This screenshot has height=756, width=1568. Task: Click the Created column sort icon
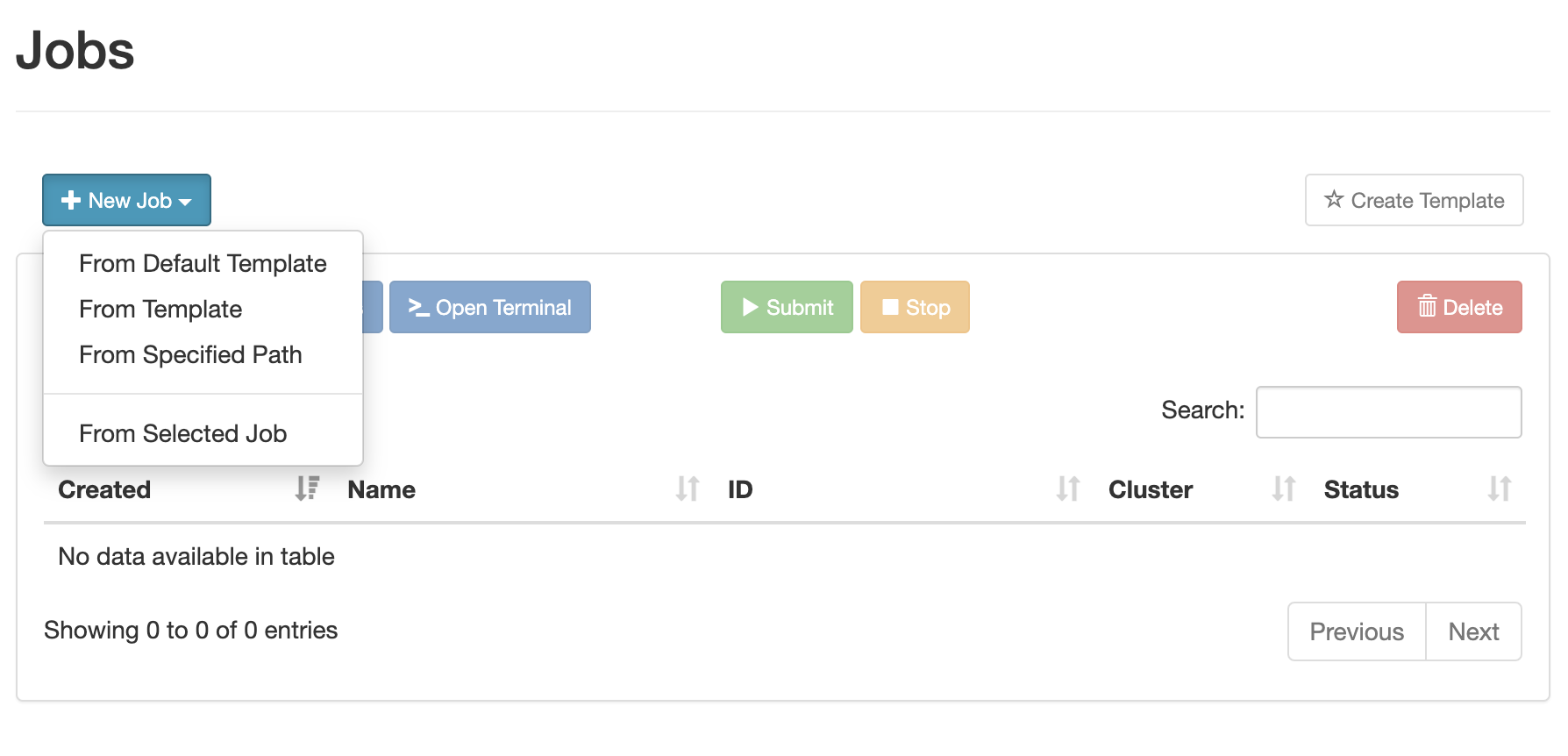tap(307, 489)
